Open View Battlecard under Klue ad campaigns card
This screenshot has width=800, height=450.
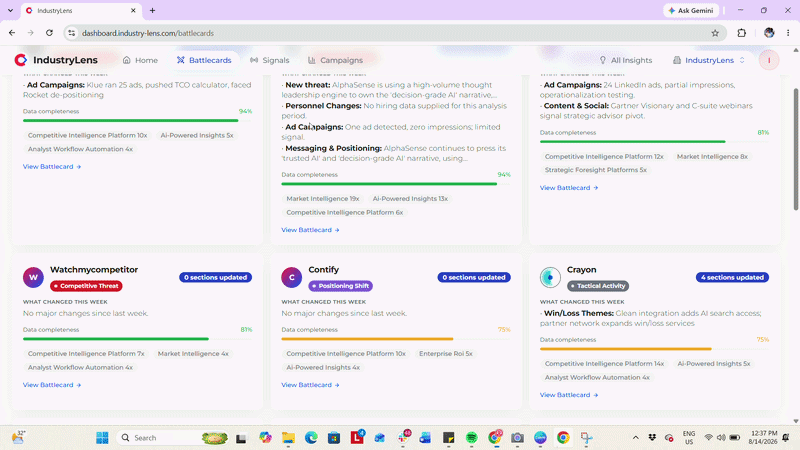tap(52, 167)
